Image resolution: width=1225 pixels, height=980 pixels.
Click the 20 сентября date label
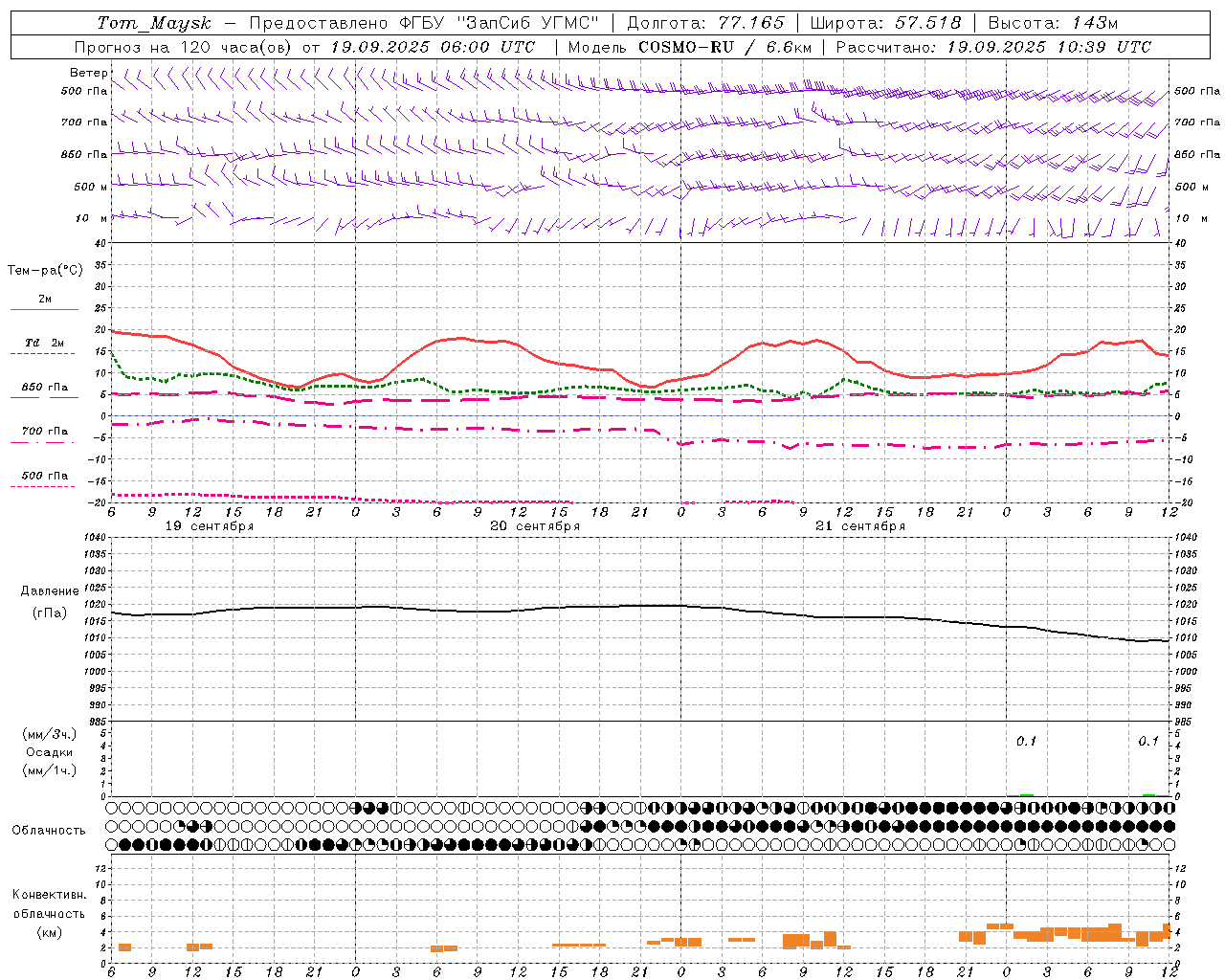(x=535, y=526)
